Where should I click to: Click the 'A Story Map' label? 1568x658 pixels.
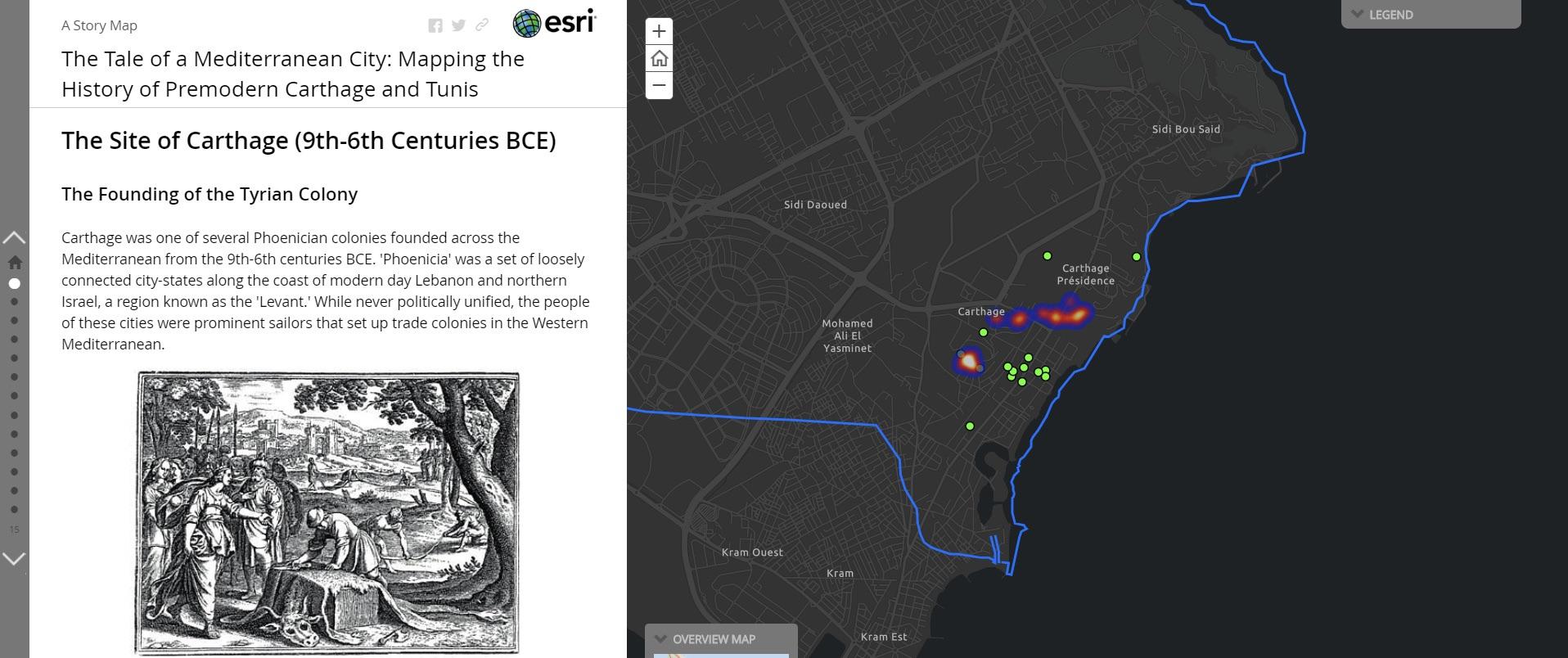[x=99, y=25]
